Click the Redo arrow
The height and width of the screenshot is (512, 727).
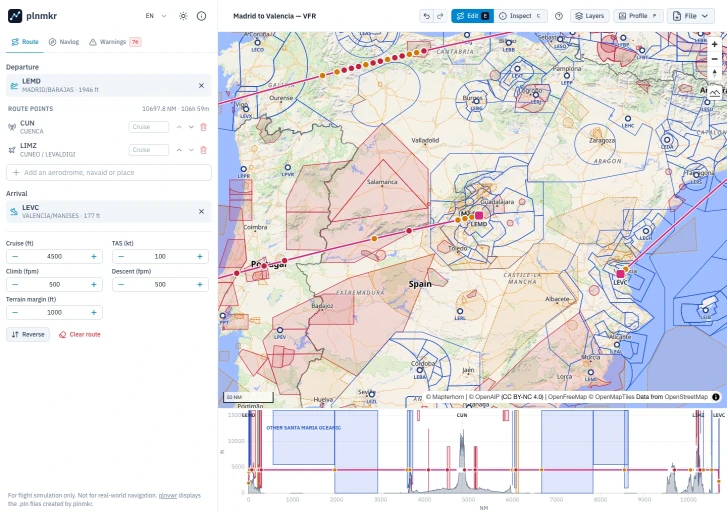click(440, 16)
